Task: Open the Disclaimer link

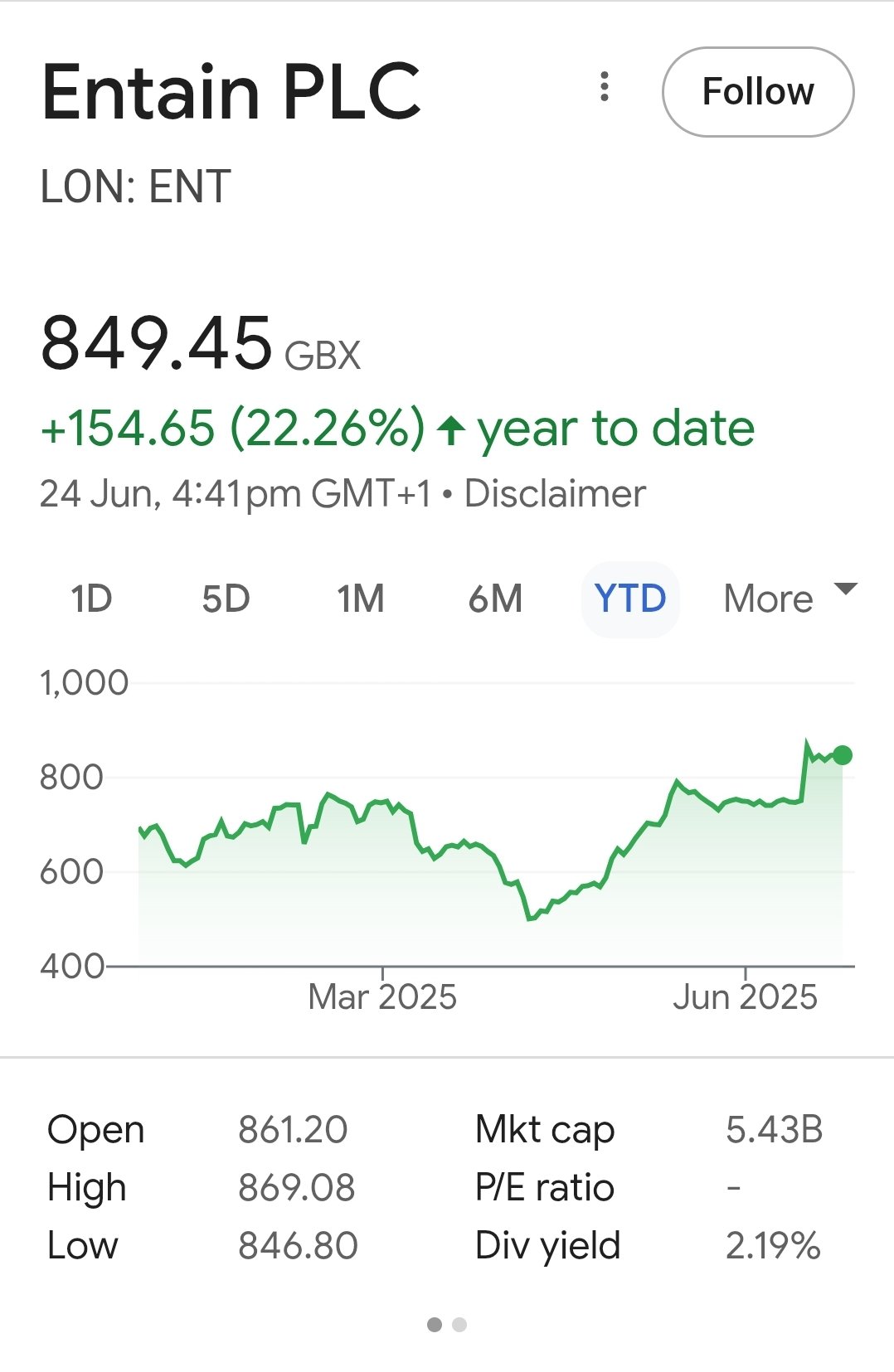Action: tap(555, 494)
